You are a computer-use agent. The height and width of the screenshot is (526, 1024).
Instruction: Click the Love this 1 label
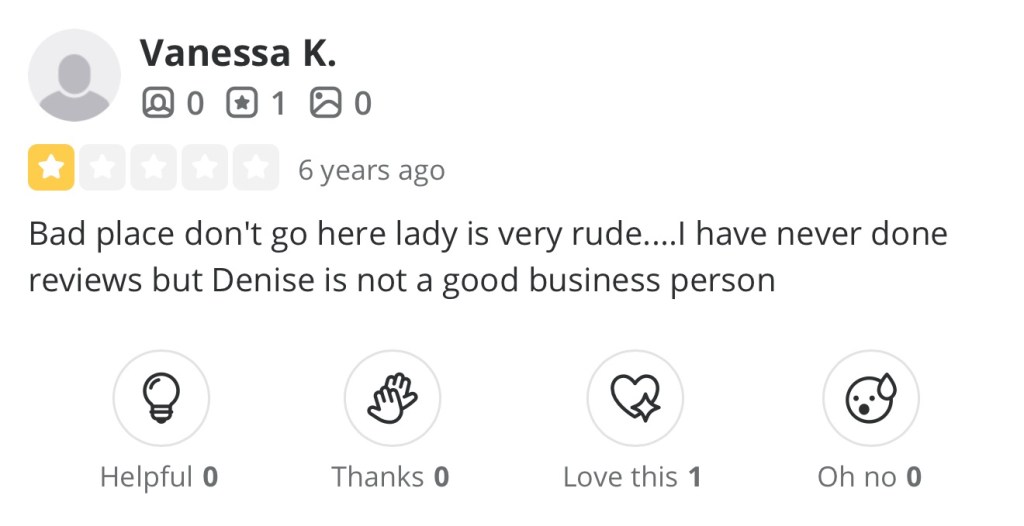coord(632,477)
